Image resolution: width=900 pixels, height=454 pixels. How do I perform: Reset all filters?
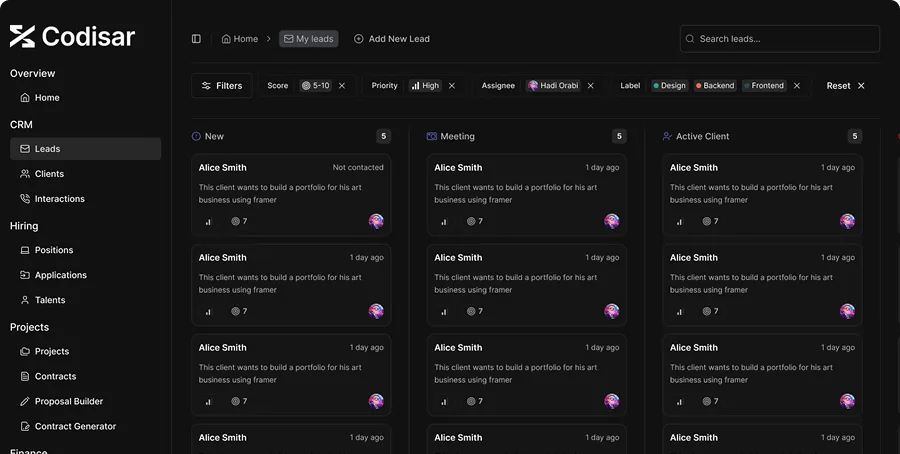tap(846, 86)
